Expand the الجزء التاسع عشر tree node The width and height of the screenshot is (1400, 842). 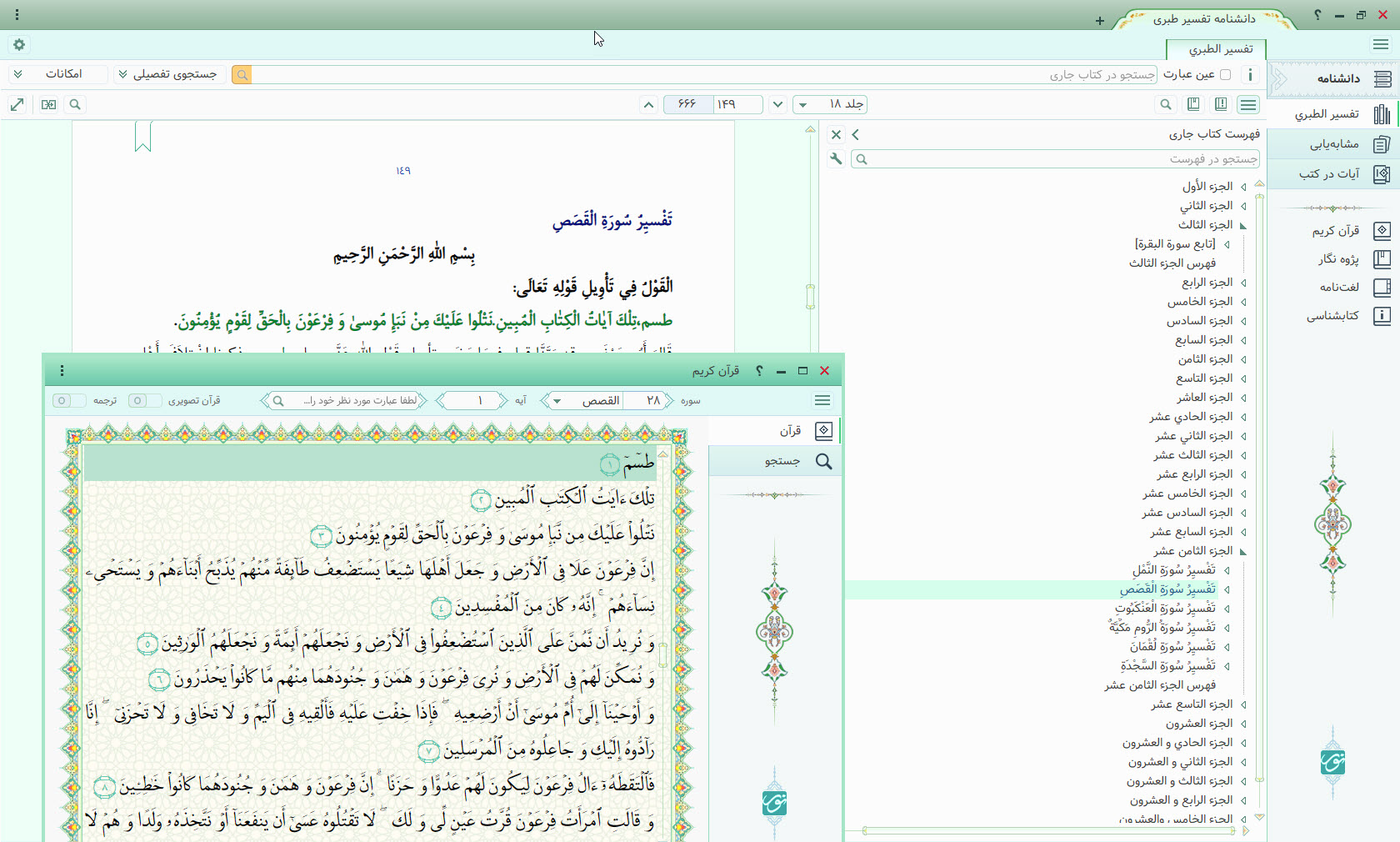(x=1243, y=704)
